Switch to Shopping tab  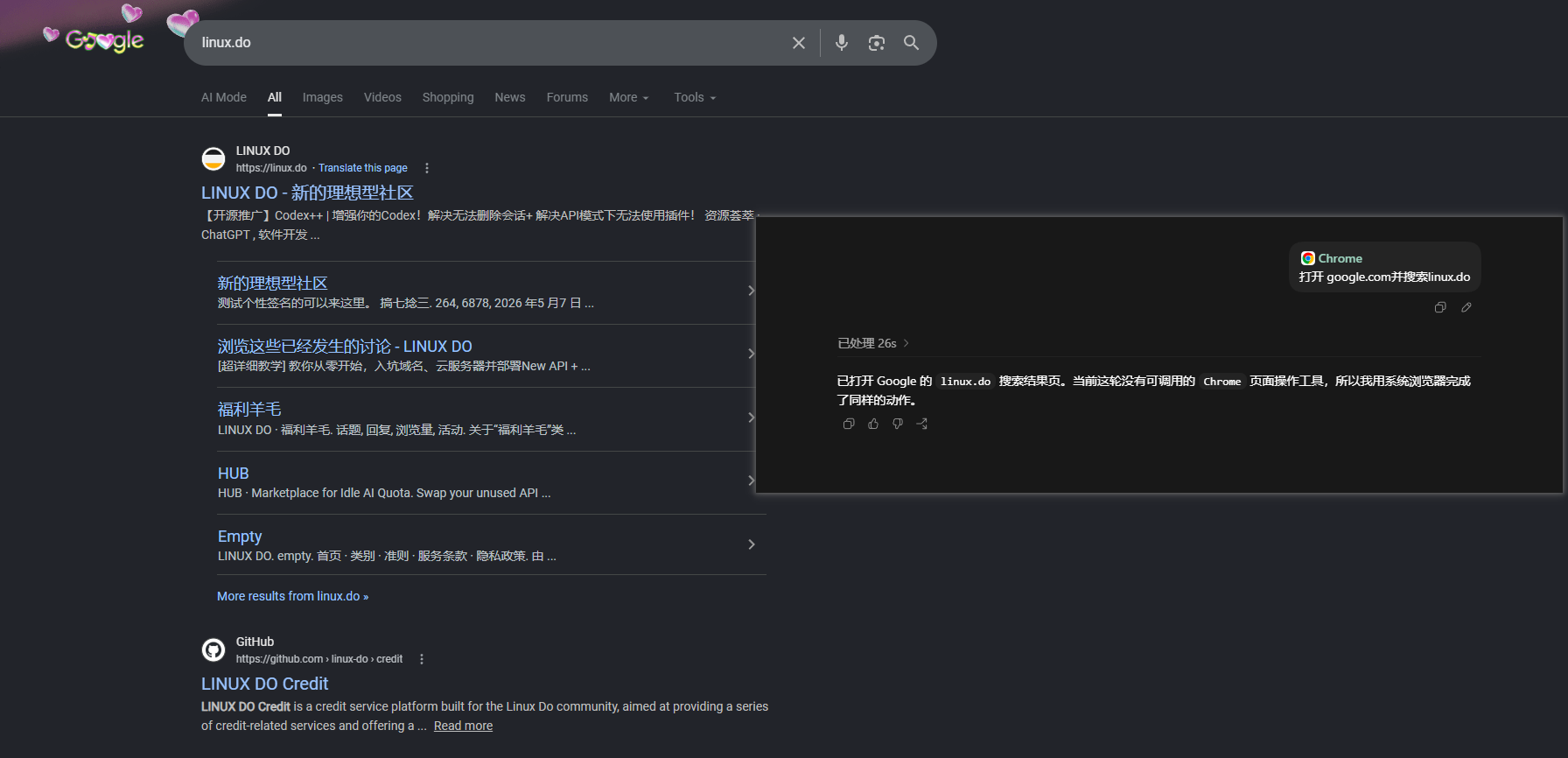(x=448, y=97)
